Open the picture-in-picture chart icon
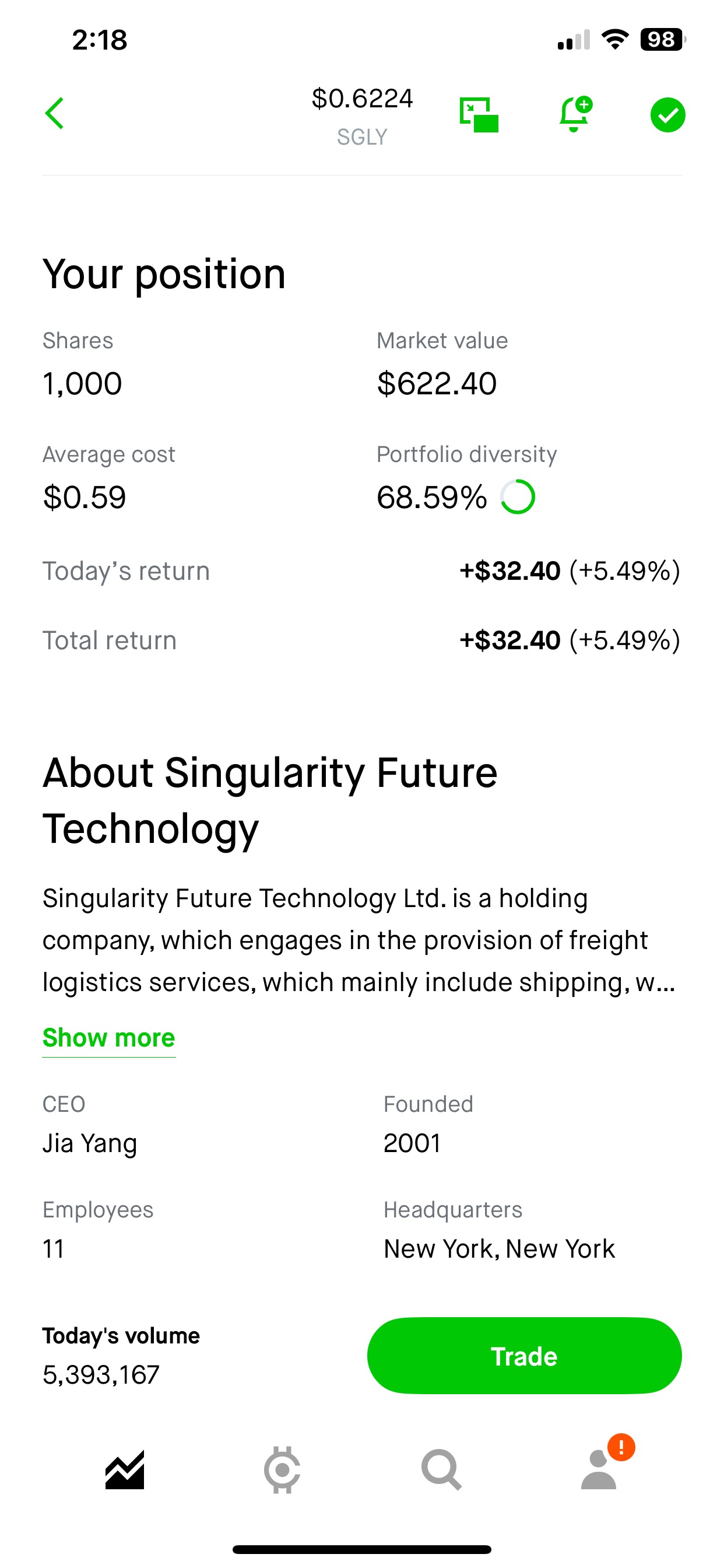 pos(479,114)
